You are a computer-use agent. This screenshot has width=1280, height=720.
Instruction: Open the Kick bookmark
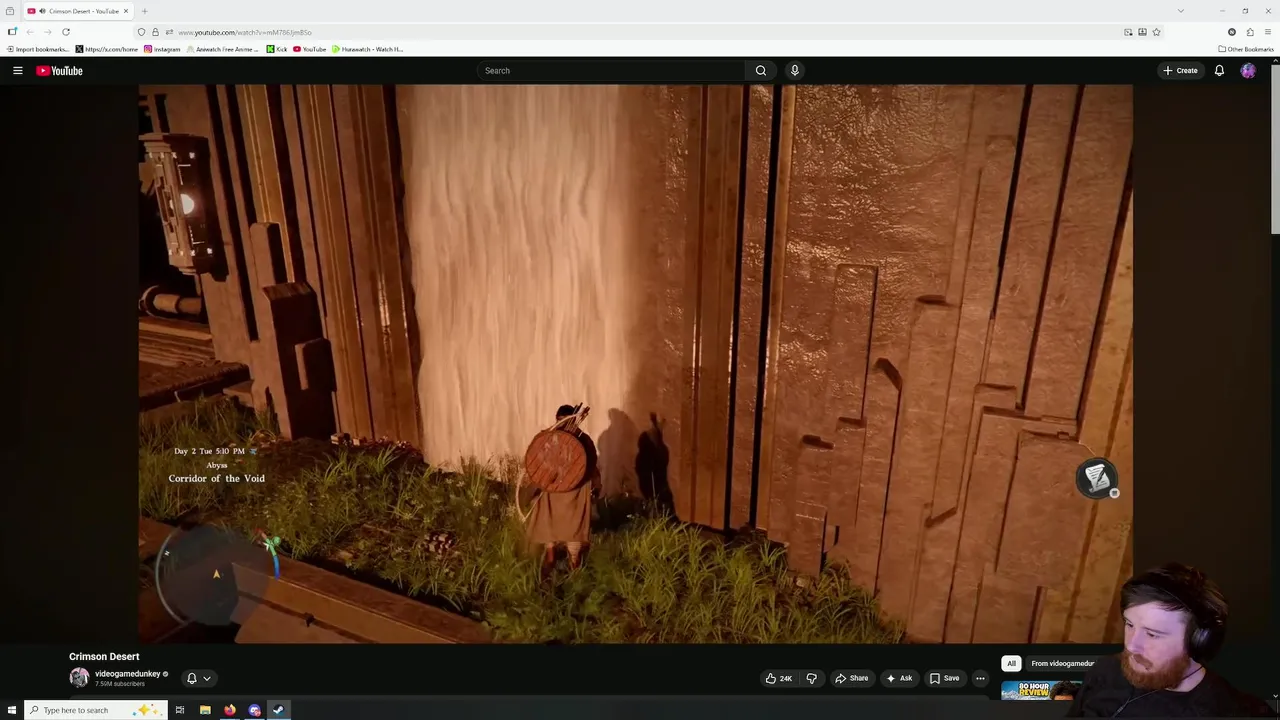click(x=277, y=49)
